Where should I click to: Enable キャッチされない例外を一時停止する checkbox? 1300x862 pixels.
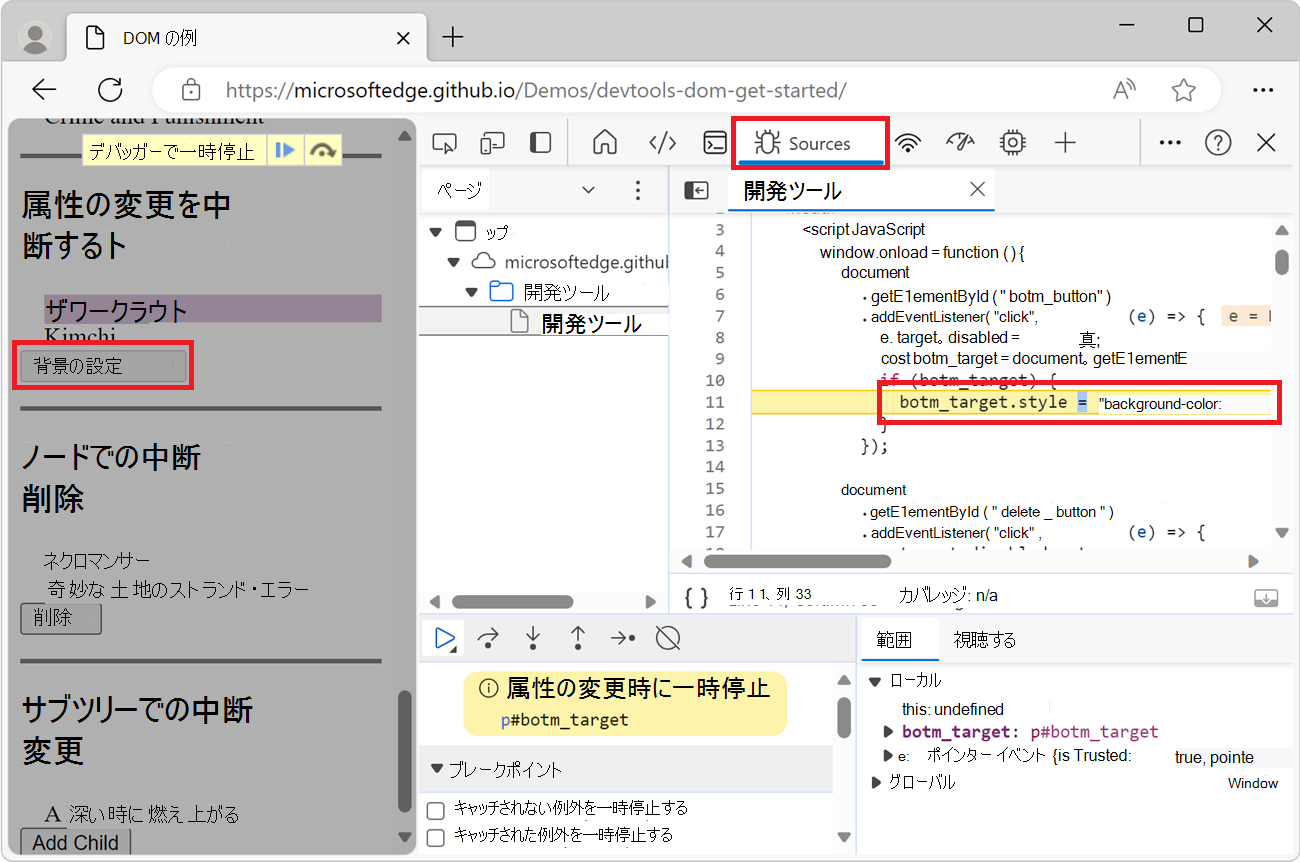tap(435, 811)
